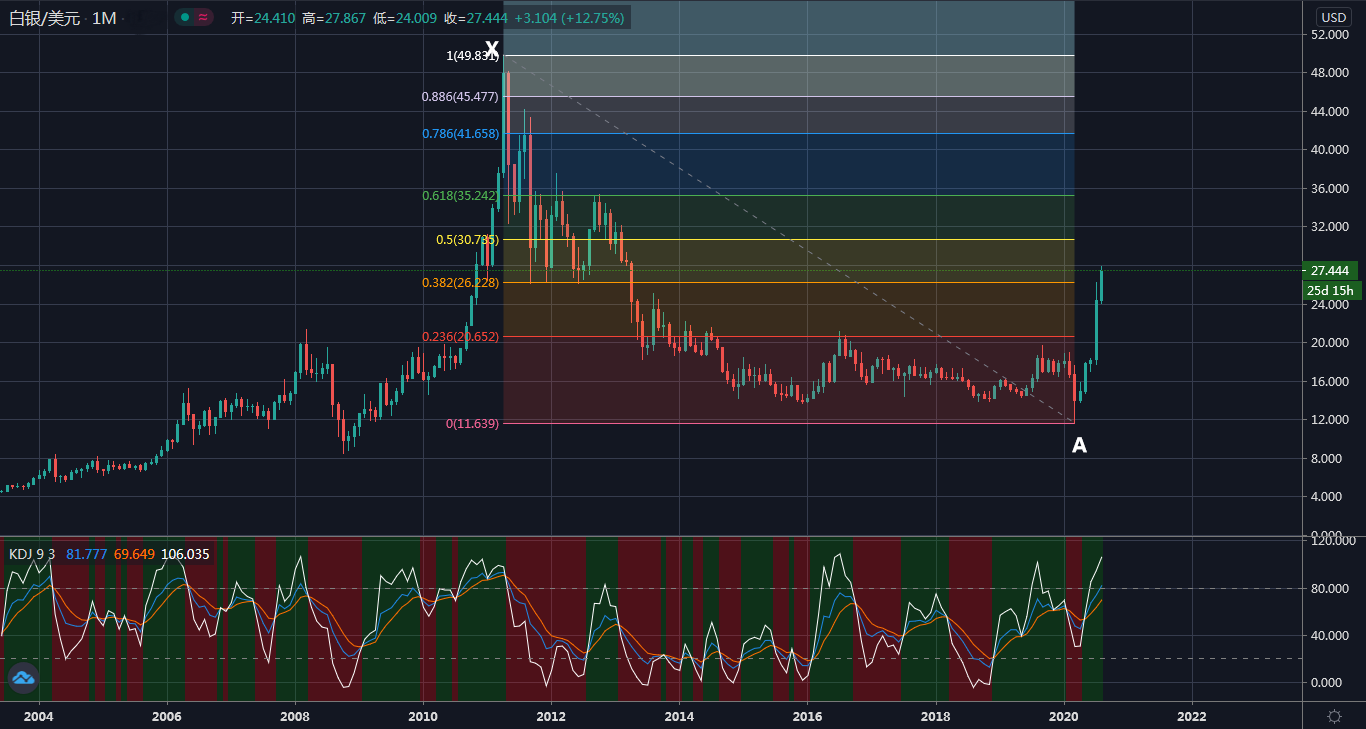Select the A text annotation on chart
The width and height of the screenshot is (1366, 729).
(x=1079, y=446)
